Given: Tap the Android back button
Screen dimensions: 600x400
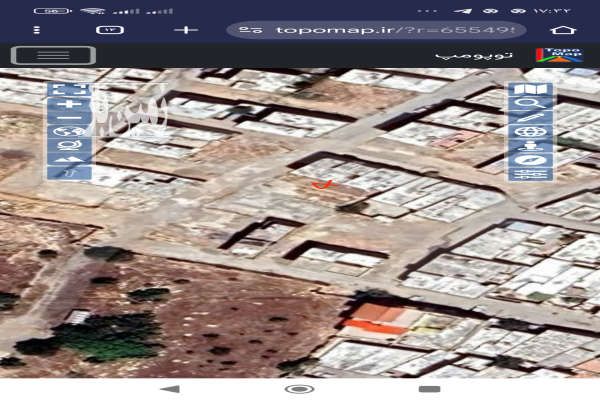Looking at the screenshot, I should coord(170,389).
